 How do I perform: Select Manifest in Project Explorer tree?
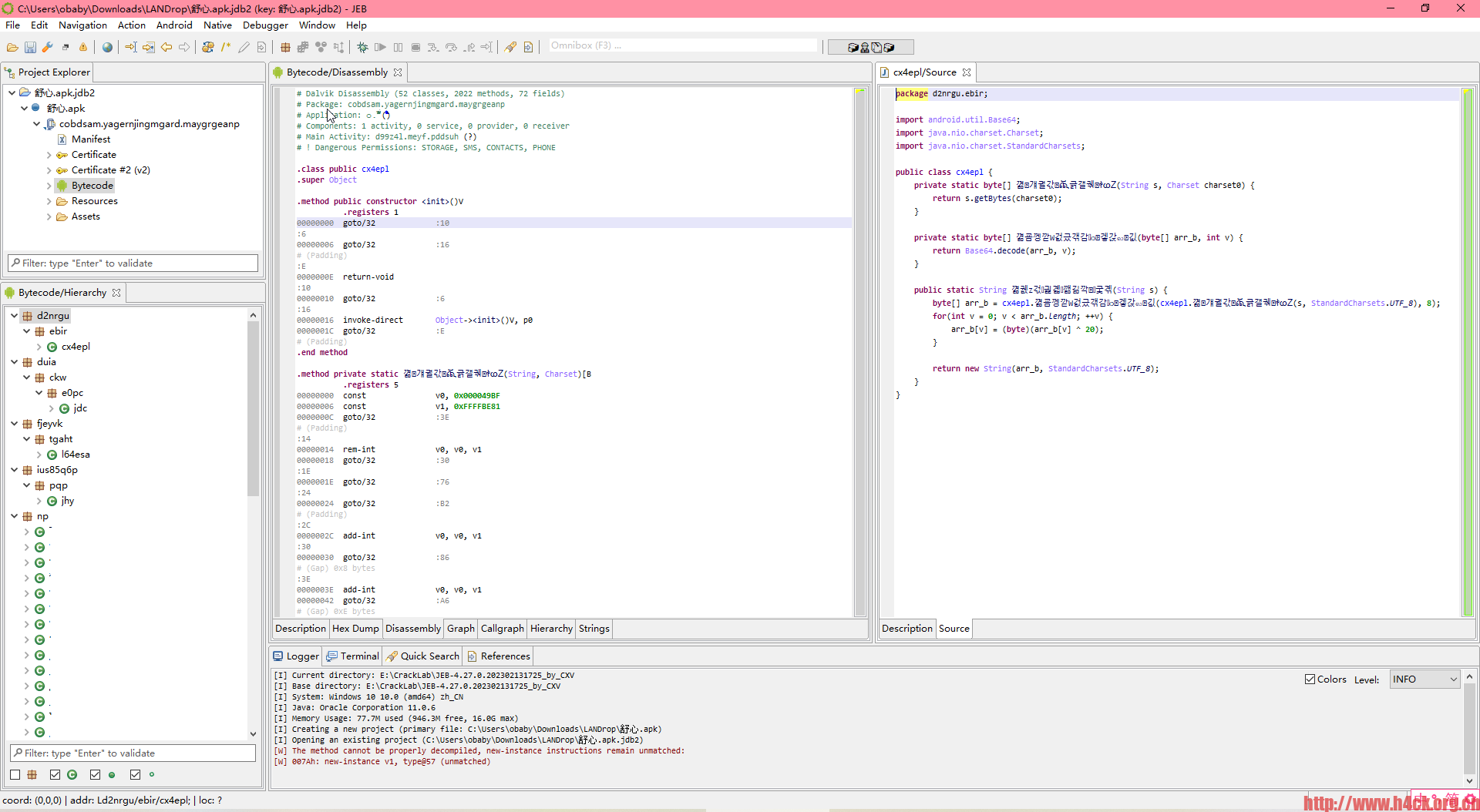click(91, 139)
